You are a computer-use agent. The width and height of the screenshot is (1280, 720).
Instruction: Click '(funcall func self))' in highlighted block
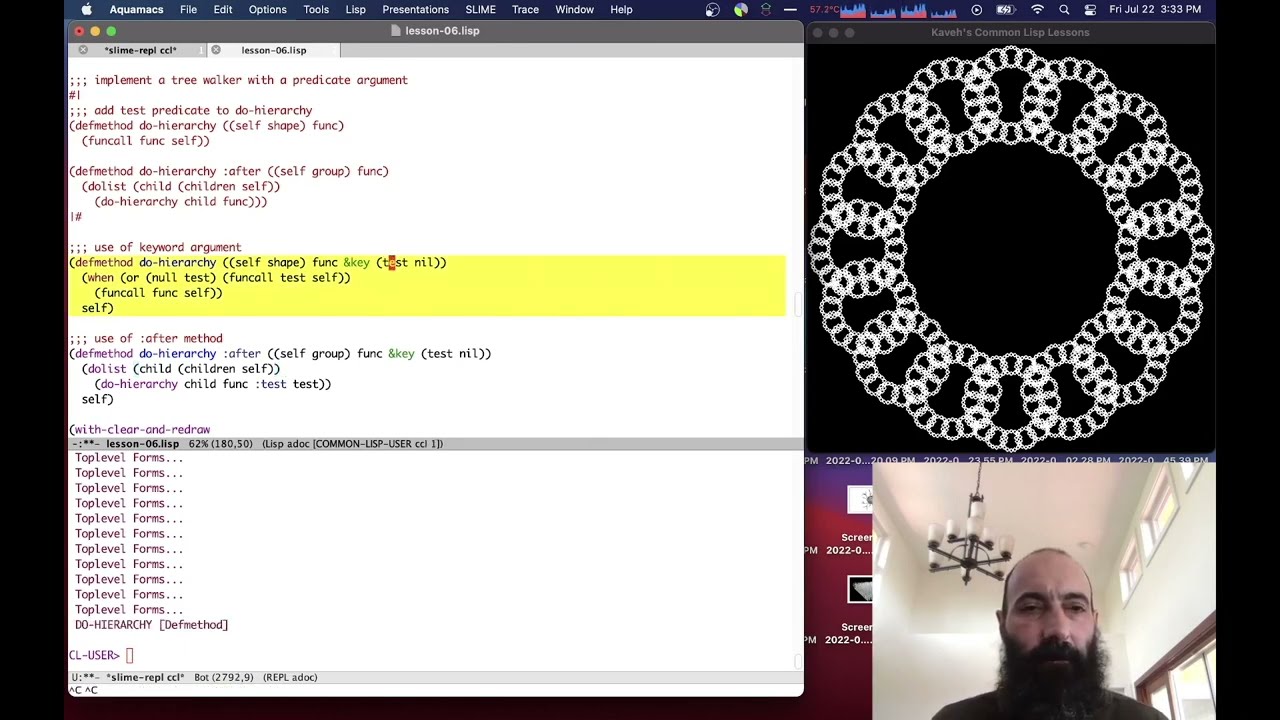pos(158,293)
